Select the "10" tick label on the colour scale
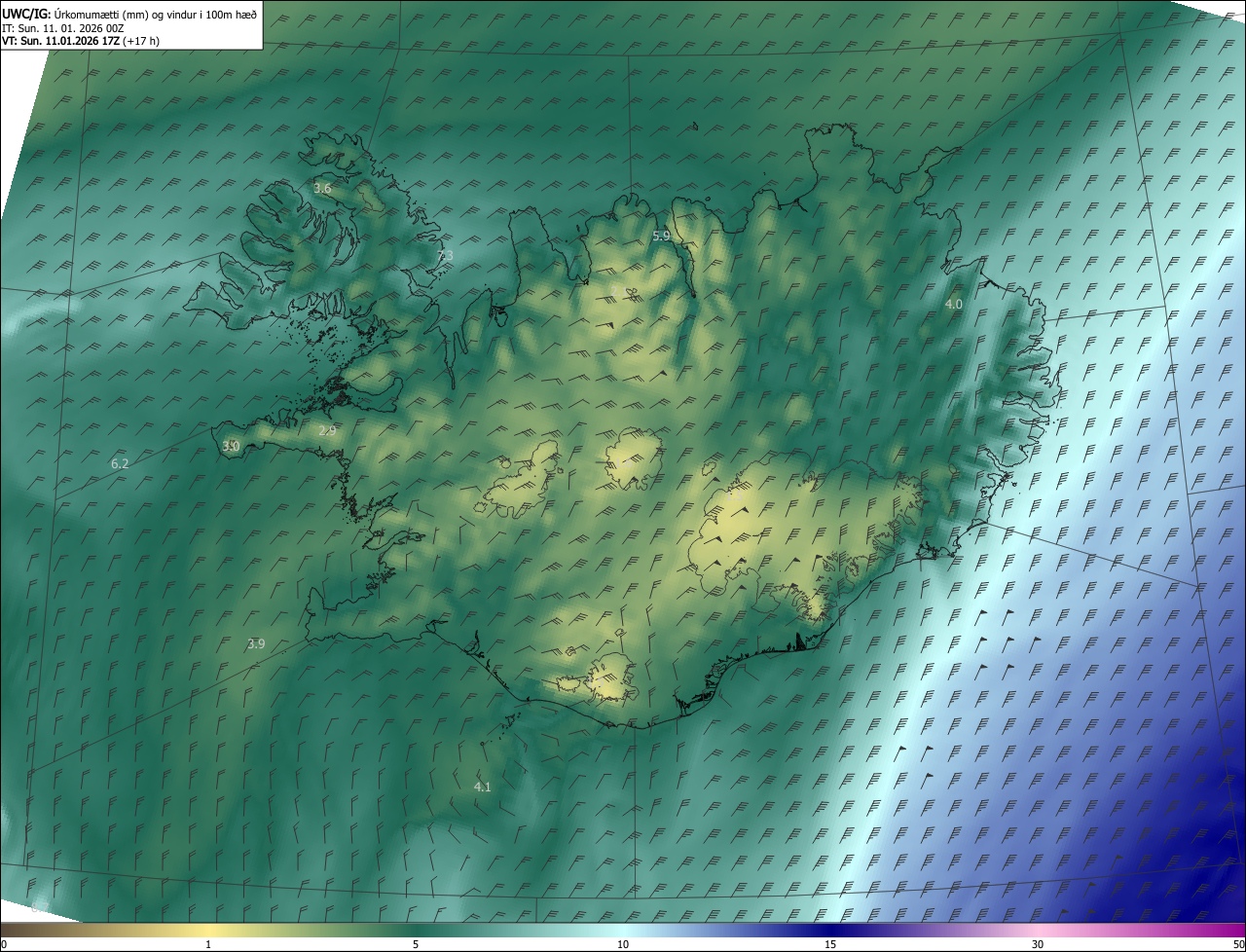This screenshot has width=1246, height=952. tap(623, 944)
